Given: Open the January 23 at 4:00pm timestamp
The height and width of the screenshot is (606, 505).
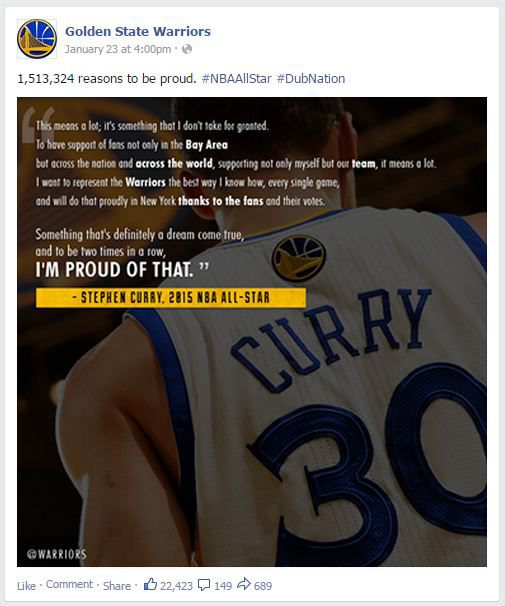Looking at the screenshot, I should click(x=118, y=49).
